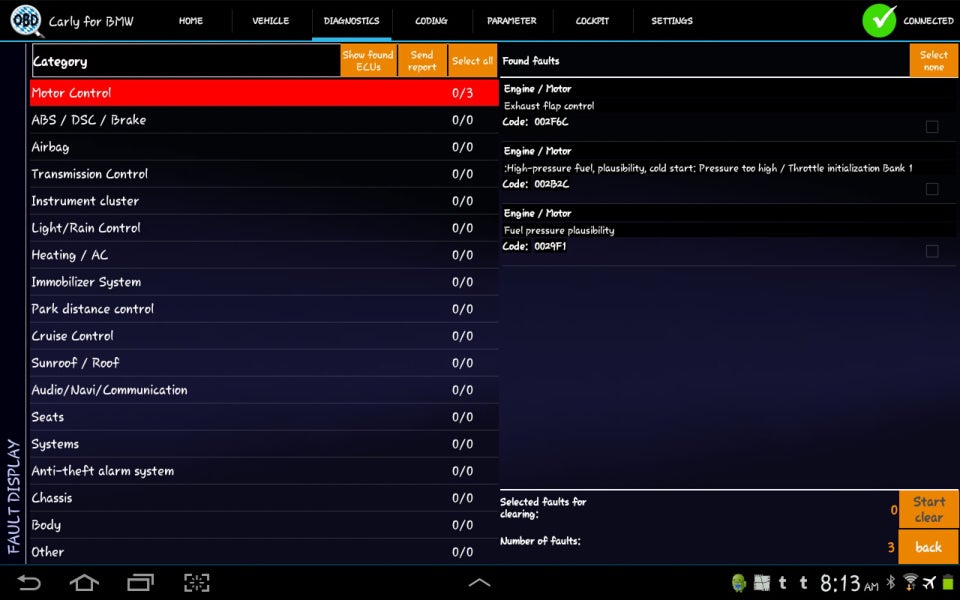This screenshot has width=960, height=600.
Task: Tap the airplane mode status icon
Action: [929, 582]
